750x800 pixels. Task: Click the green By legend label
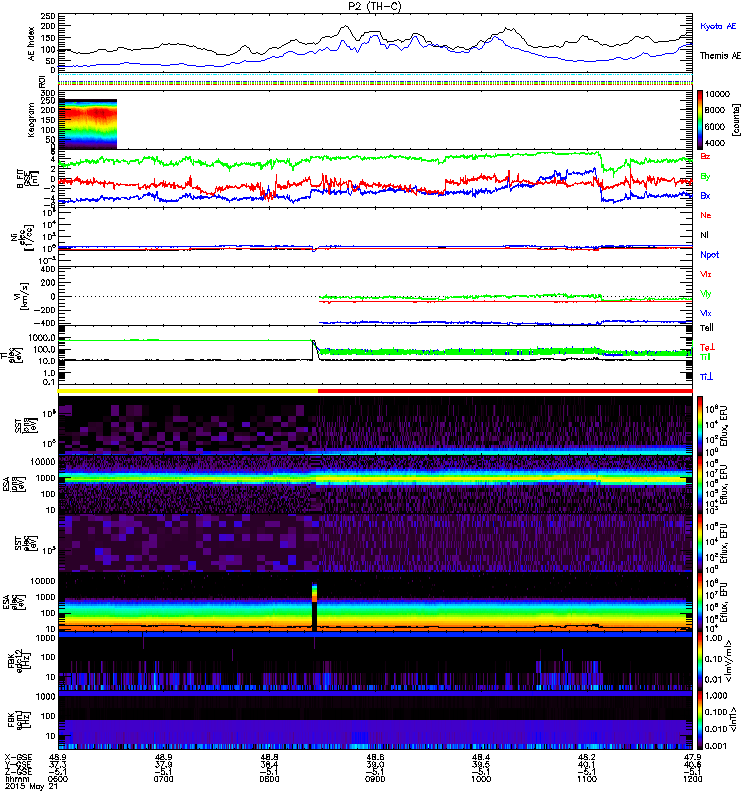click(705, 177)
